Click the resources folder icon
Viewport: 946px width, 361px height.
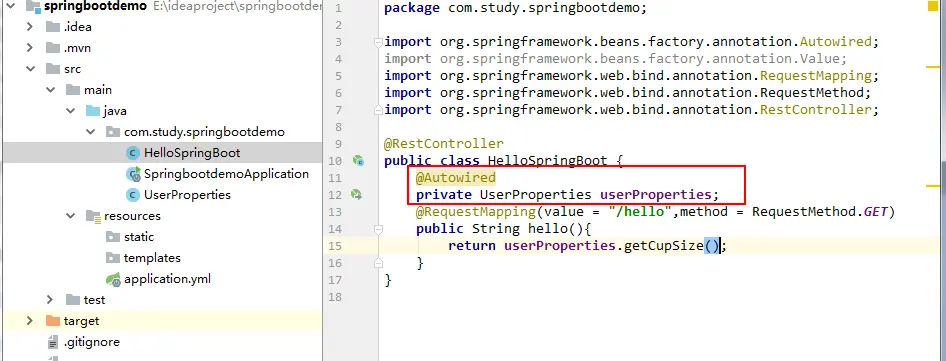tap(93, 216)
